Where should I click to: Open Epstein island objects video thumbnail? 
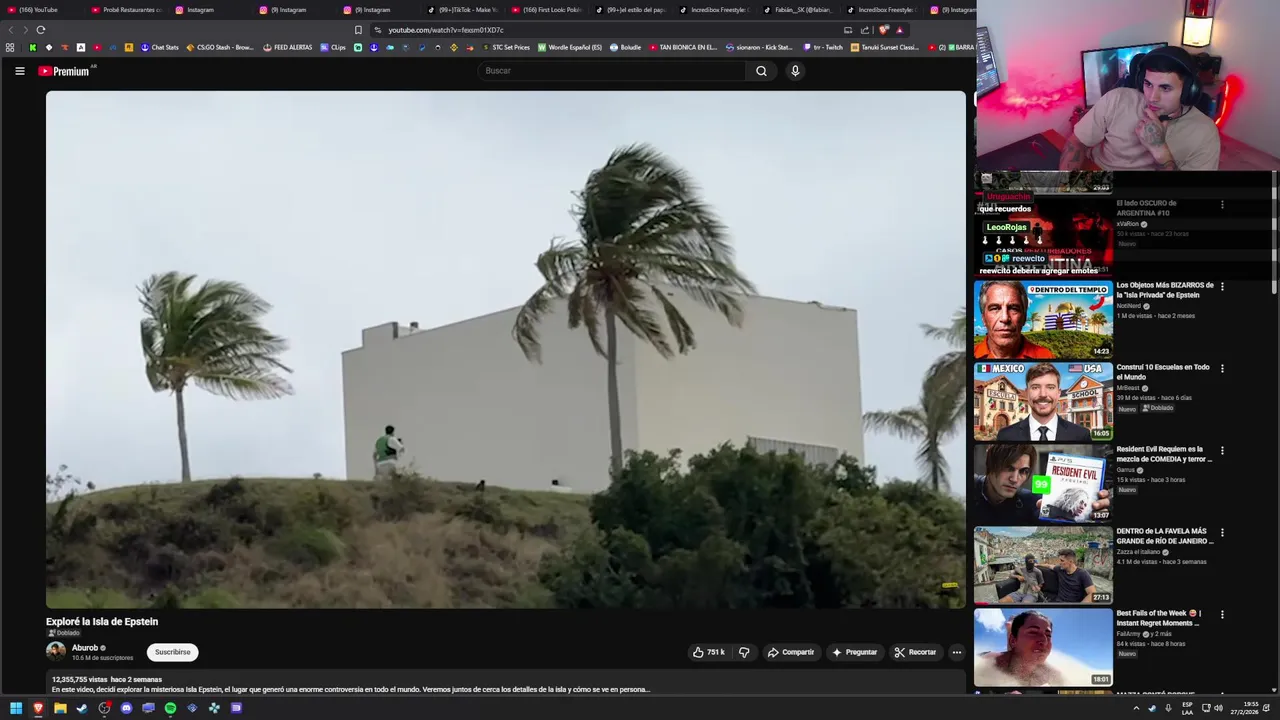click(1043, 319)
